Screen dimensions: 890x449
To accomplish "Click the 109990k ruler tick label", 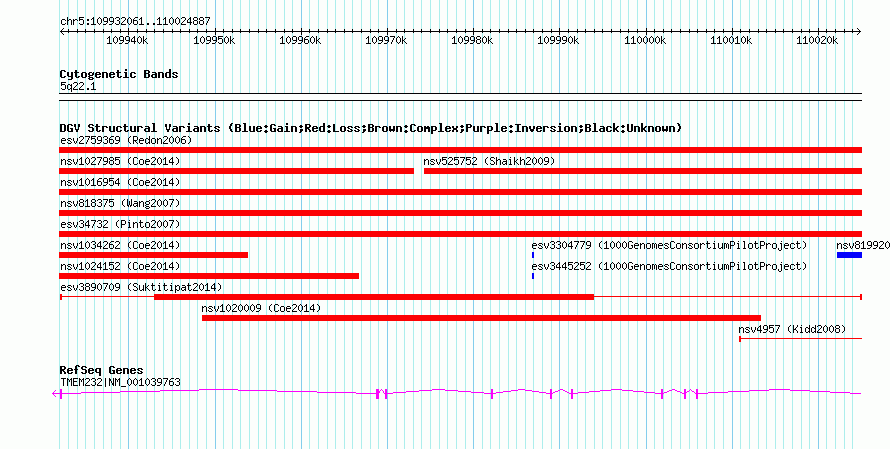I will 559,41.
